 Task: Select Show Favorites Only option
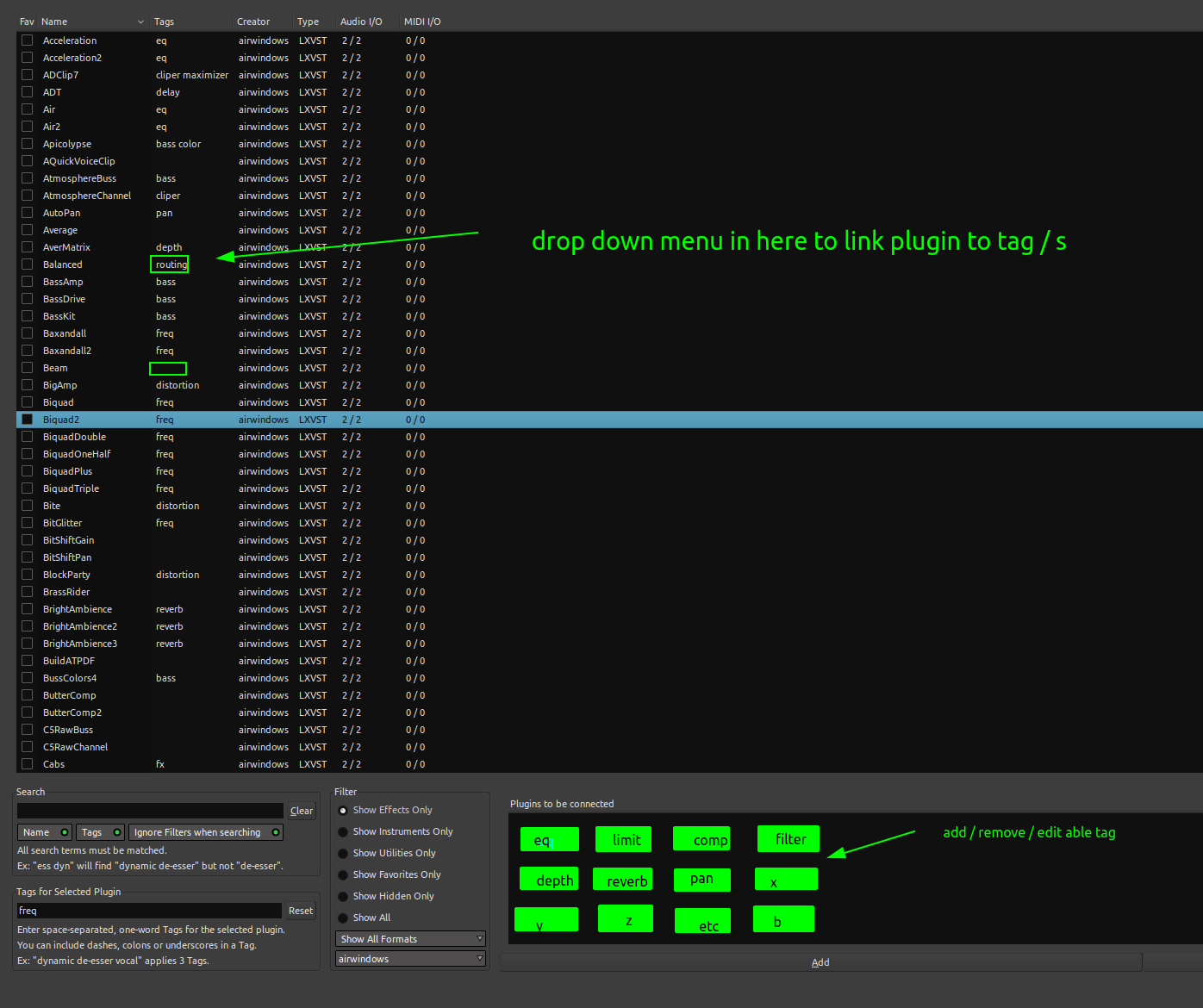click(x=343, y=875)
